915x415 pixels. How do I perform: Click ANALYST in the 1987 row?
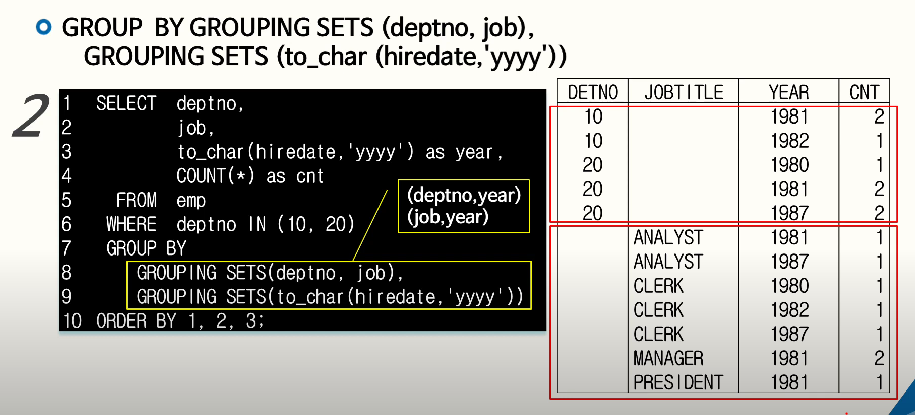pos(668,261)
